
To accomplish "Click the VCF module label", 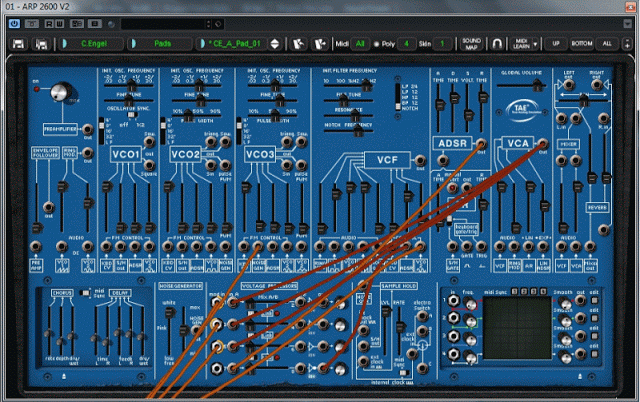I will pyautogui.click(x=387, y=160).
